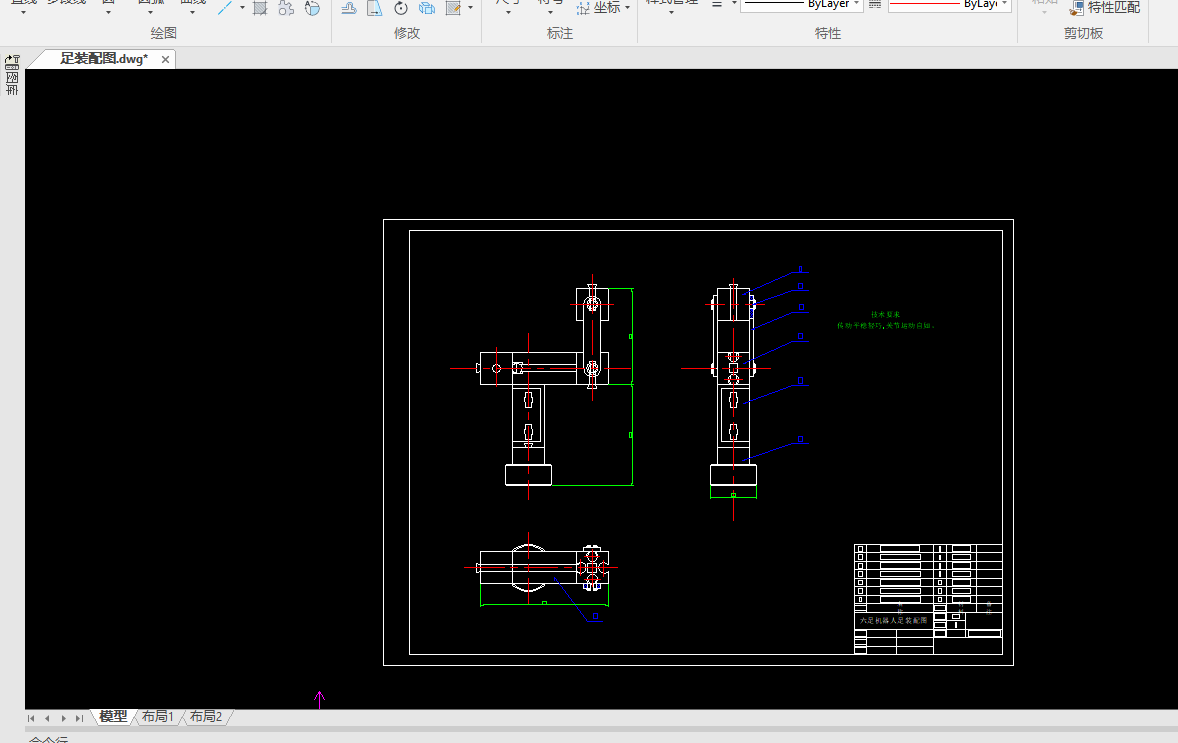Expand the construction line tool dropdown arrow
The height and width of the screenshot is (743, 1178).
tap(242, 8)
